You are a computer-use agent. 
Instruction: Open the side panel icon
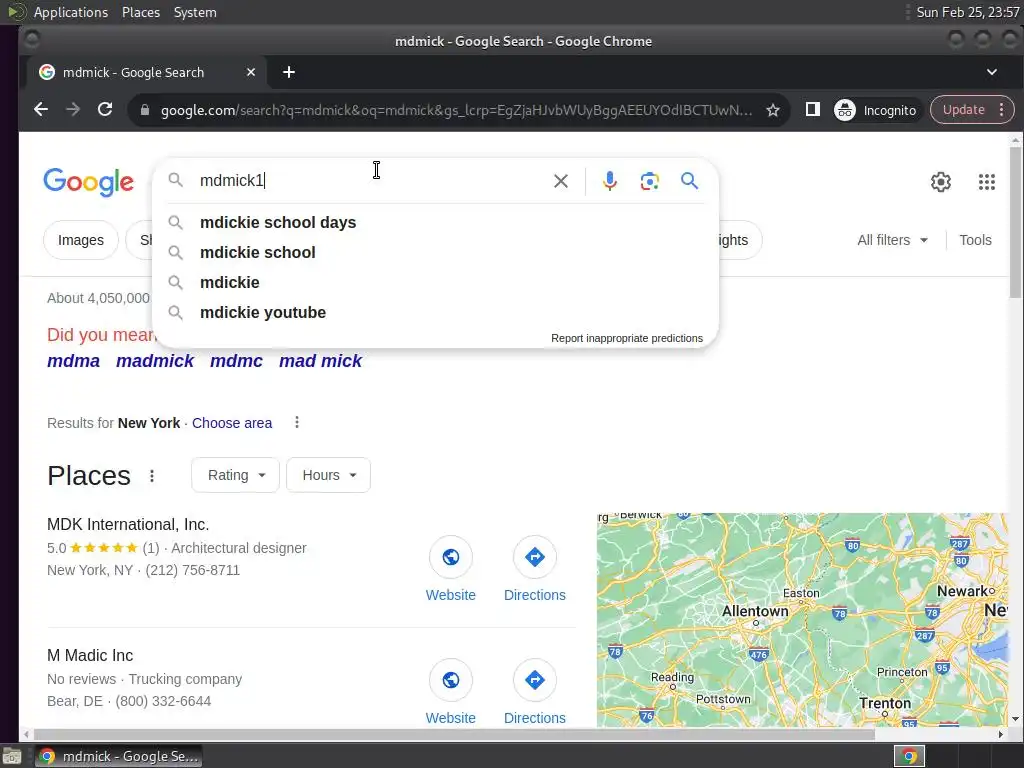click(x=812, y=110)
